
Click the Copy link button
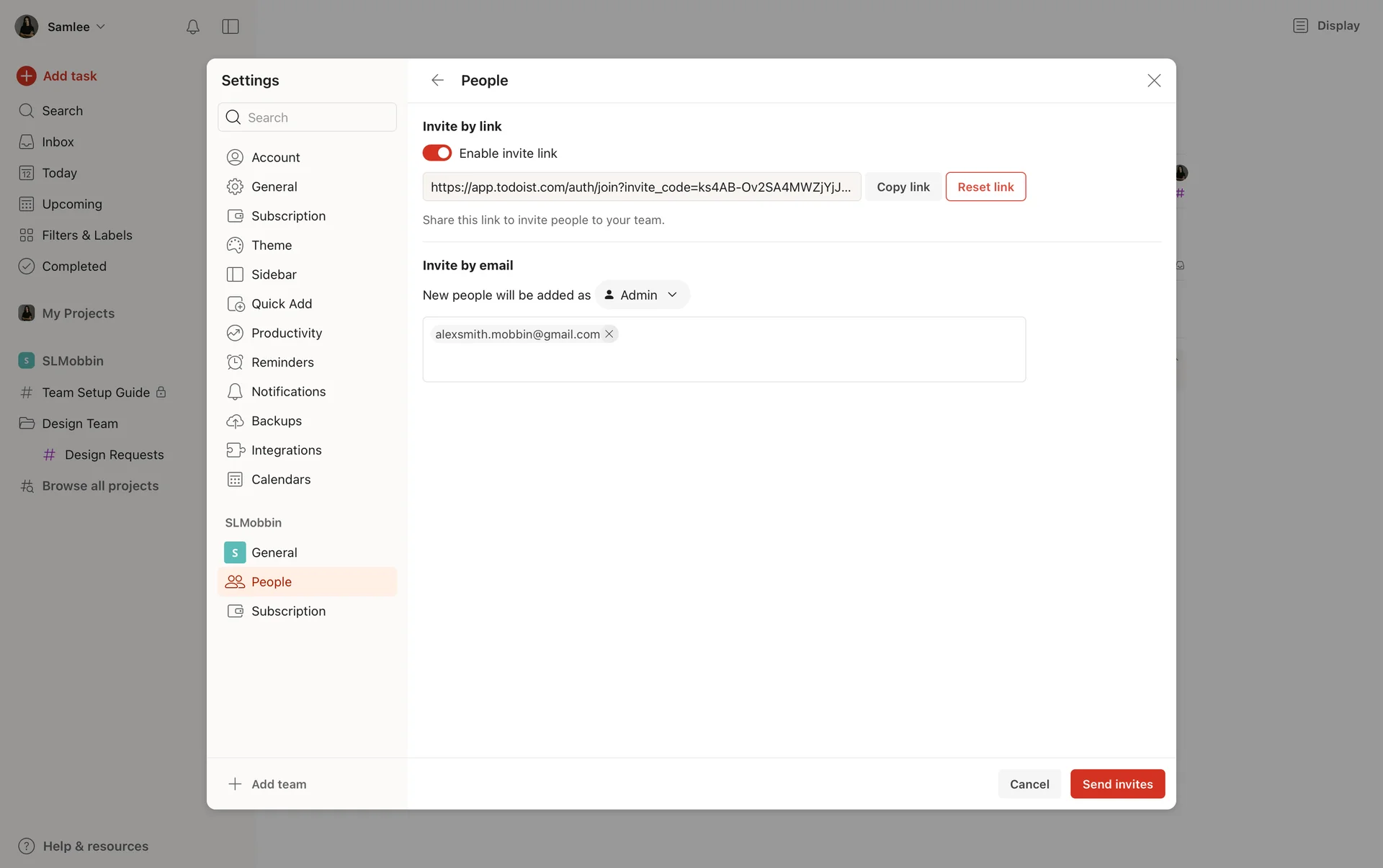click(x=903, y=187)
